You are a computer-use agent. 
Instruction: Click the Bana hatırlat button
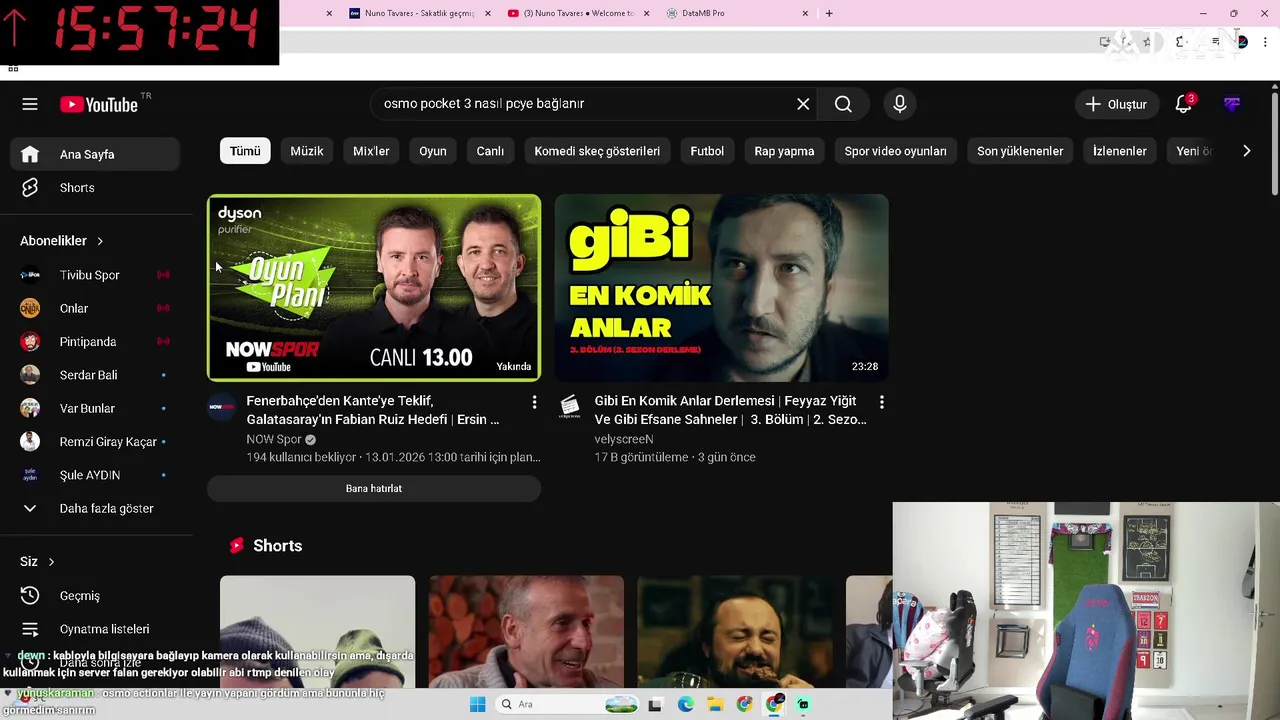374,488
